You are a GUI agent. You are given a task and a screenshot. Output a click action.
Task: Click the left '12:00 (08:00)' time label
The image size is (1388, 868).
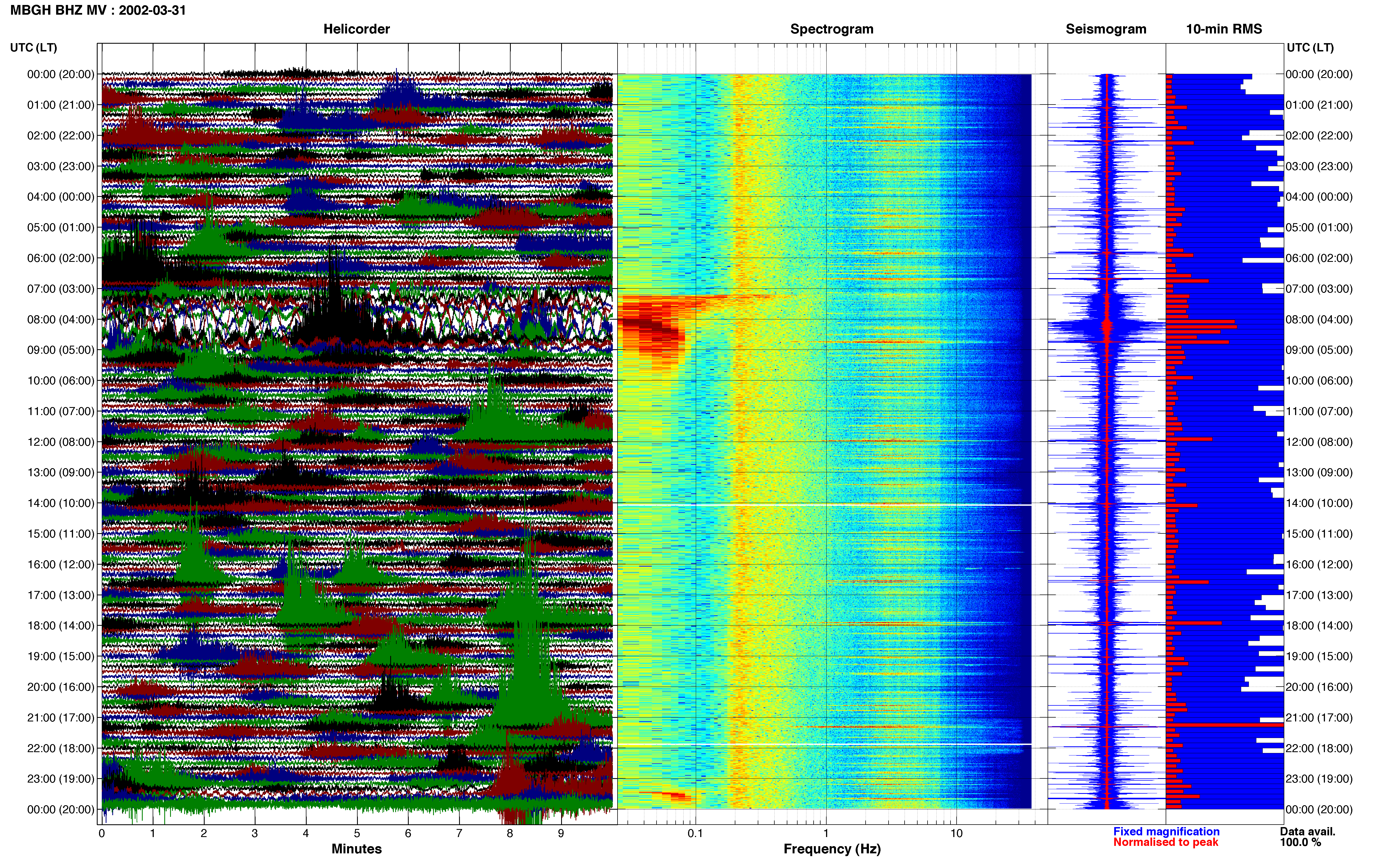tap(61, 442)
